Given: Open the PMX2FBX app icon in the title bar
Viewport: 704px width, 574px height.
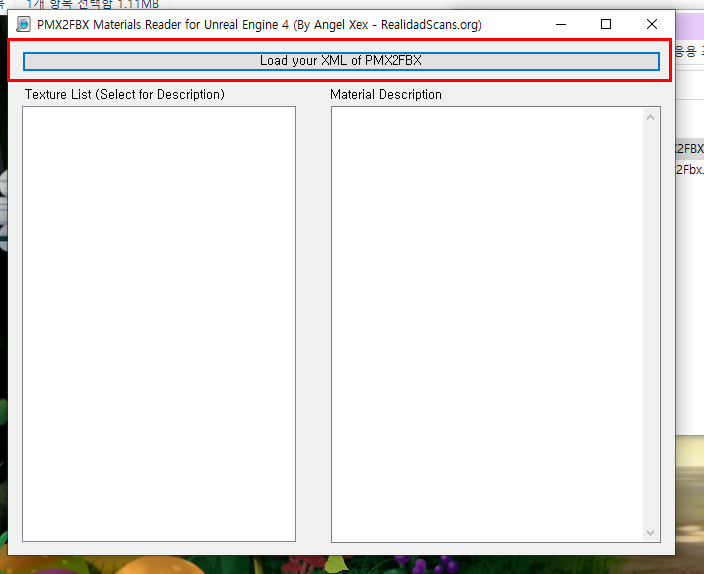Looking at the screenshot, I should (x=23, y=24).
